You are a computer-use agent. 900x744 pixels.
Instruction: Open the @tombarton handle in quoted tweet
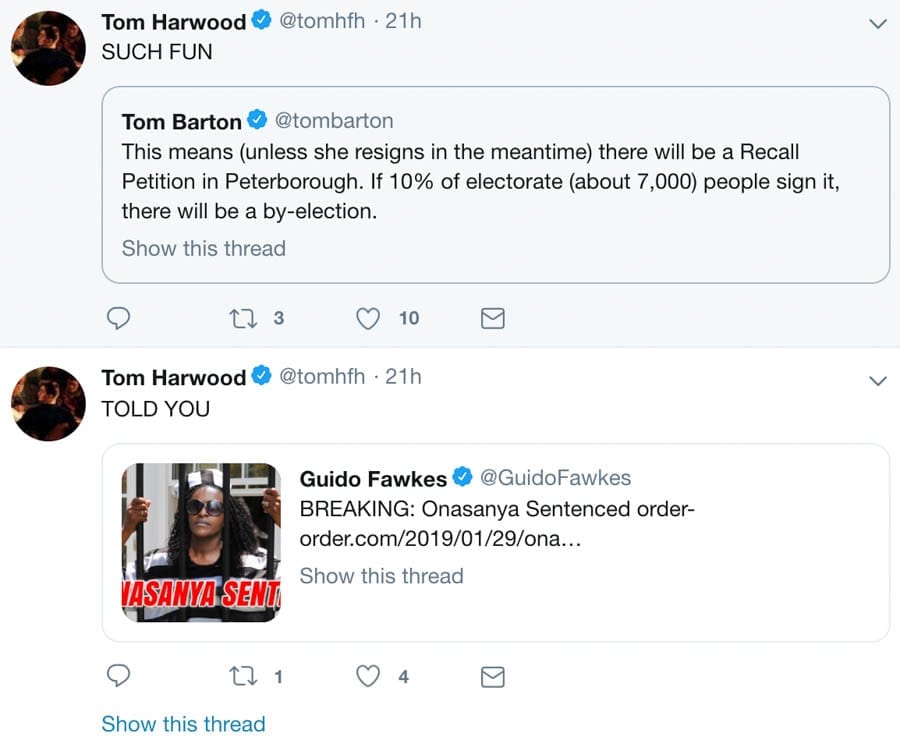pyautogui.click(x=333, y=121)
